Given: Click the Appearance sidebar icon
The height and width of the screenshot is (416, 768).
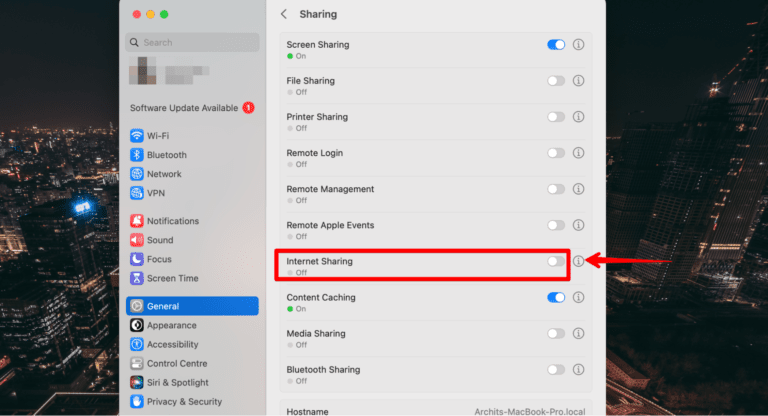Looking at the screenshot, I should pos(137,325).
